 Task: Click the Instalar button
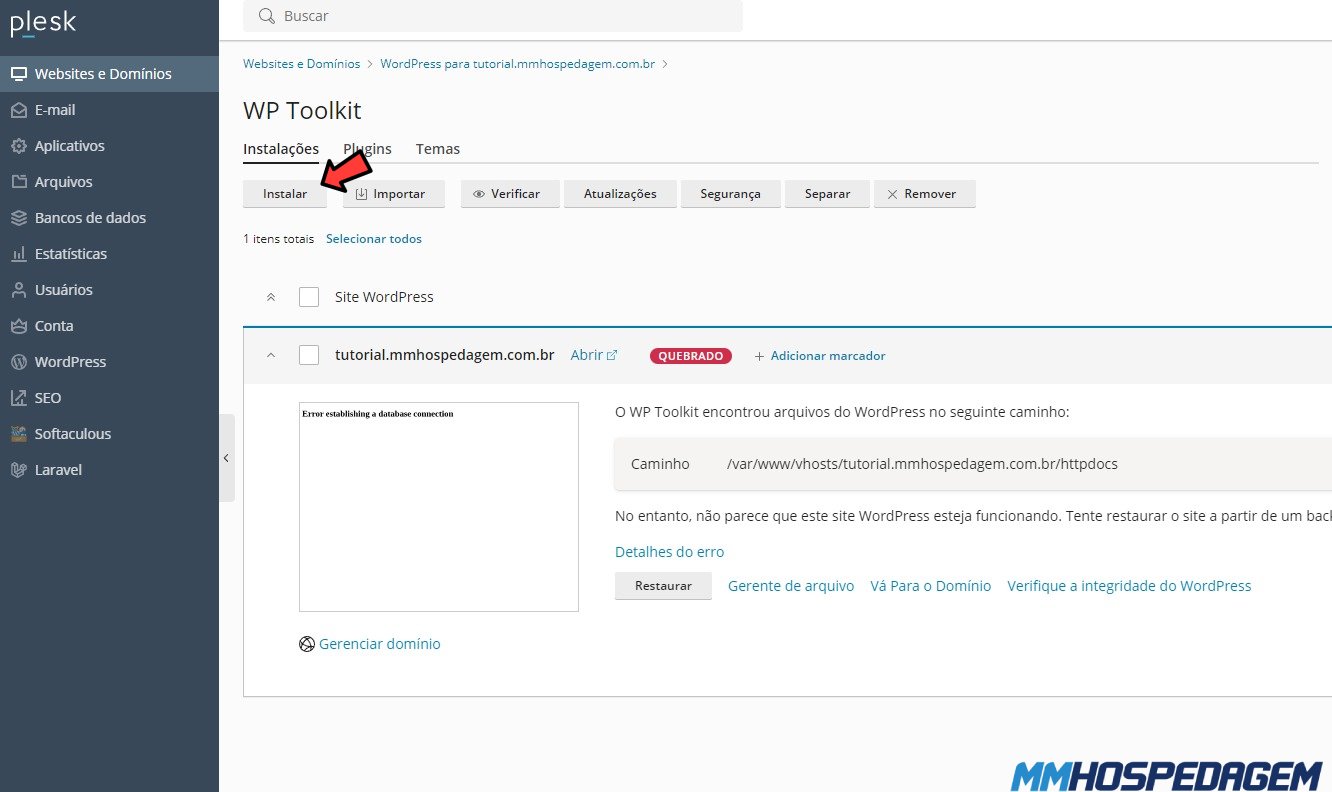pyautogui.click(x=285, y=194)
